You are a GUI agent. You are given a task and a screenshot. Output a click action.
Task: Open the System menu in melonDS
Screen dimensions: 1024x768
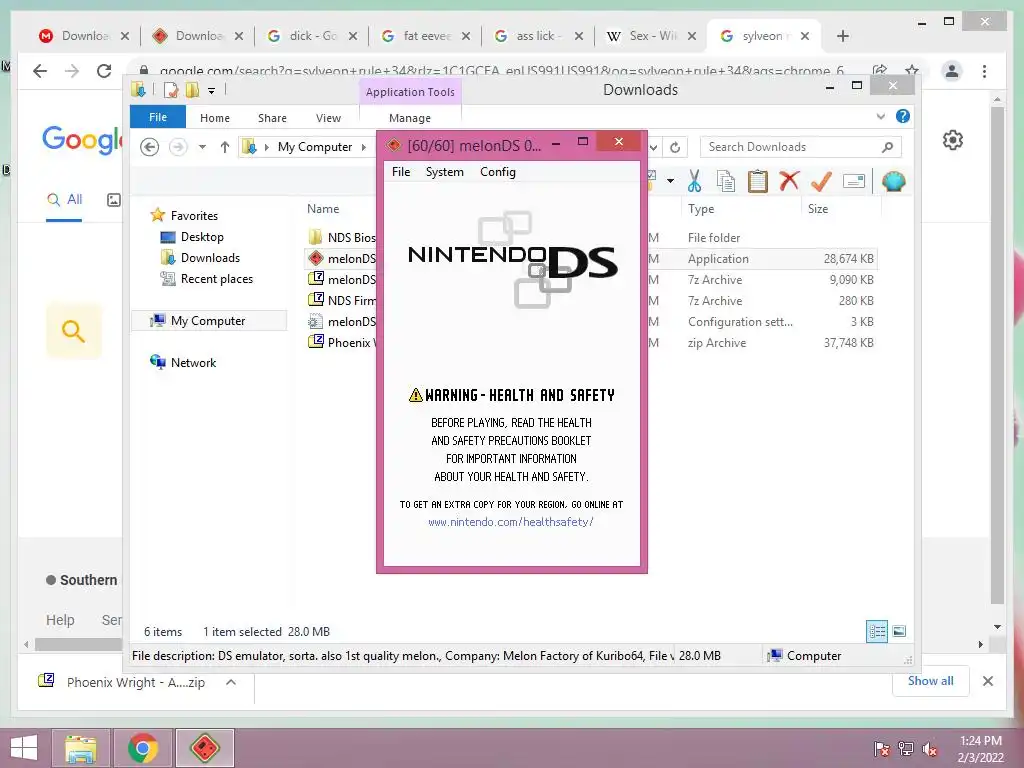tap(445, 172)
